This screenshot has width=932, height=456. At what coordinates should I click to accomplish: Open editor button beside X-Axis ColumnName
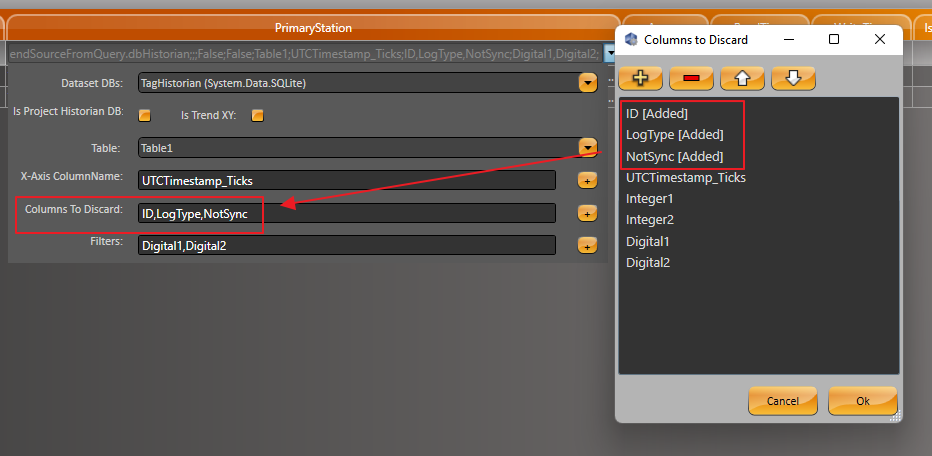click(x=587, y=180)
